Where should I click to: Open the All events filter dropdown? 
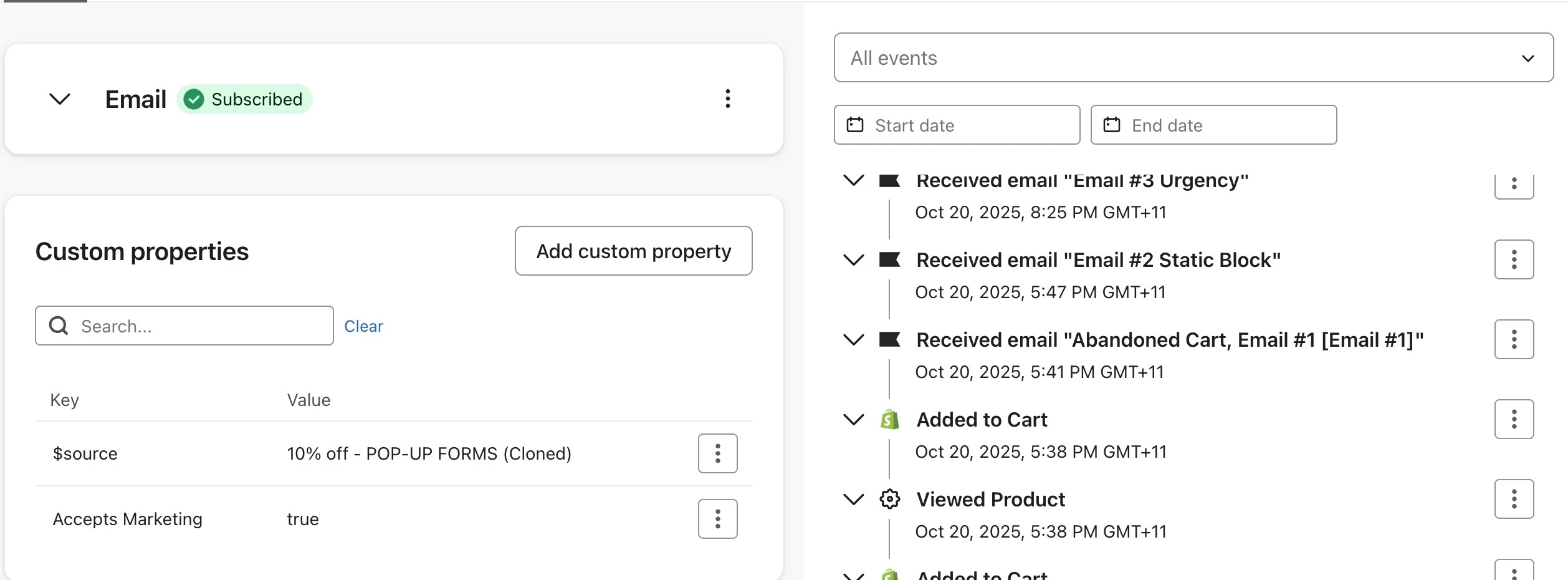(x=1193, y=57)
